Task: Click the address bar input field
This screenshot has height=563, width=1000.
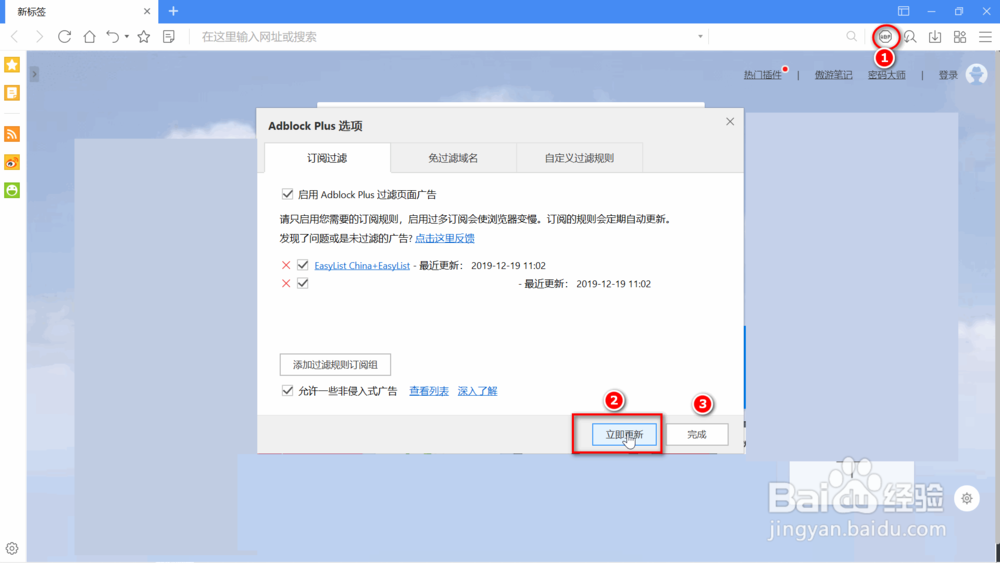Action: pyautogui.click(x=446, y=37)
